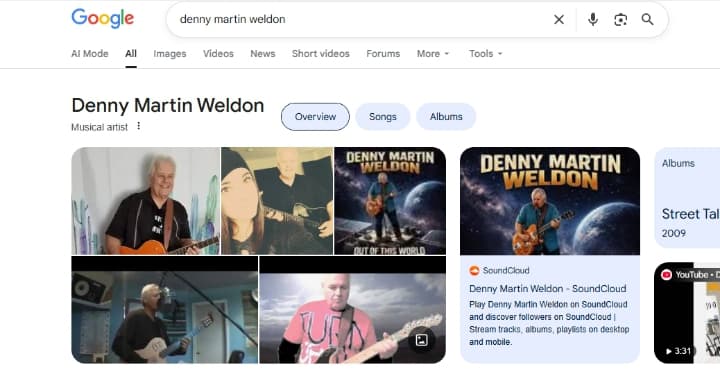Switch to AI Mode tab

click(x=90, y=54)
